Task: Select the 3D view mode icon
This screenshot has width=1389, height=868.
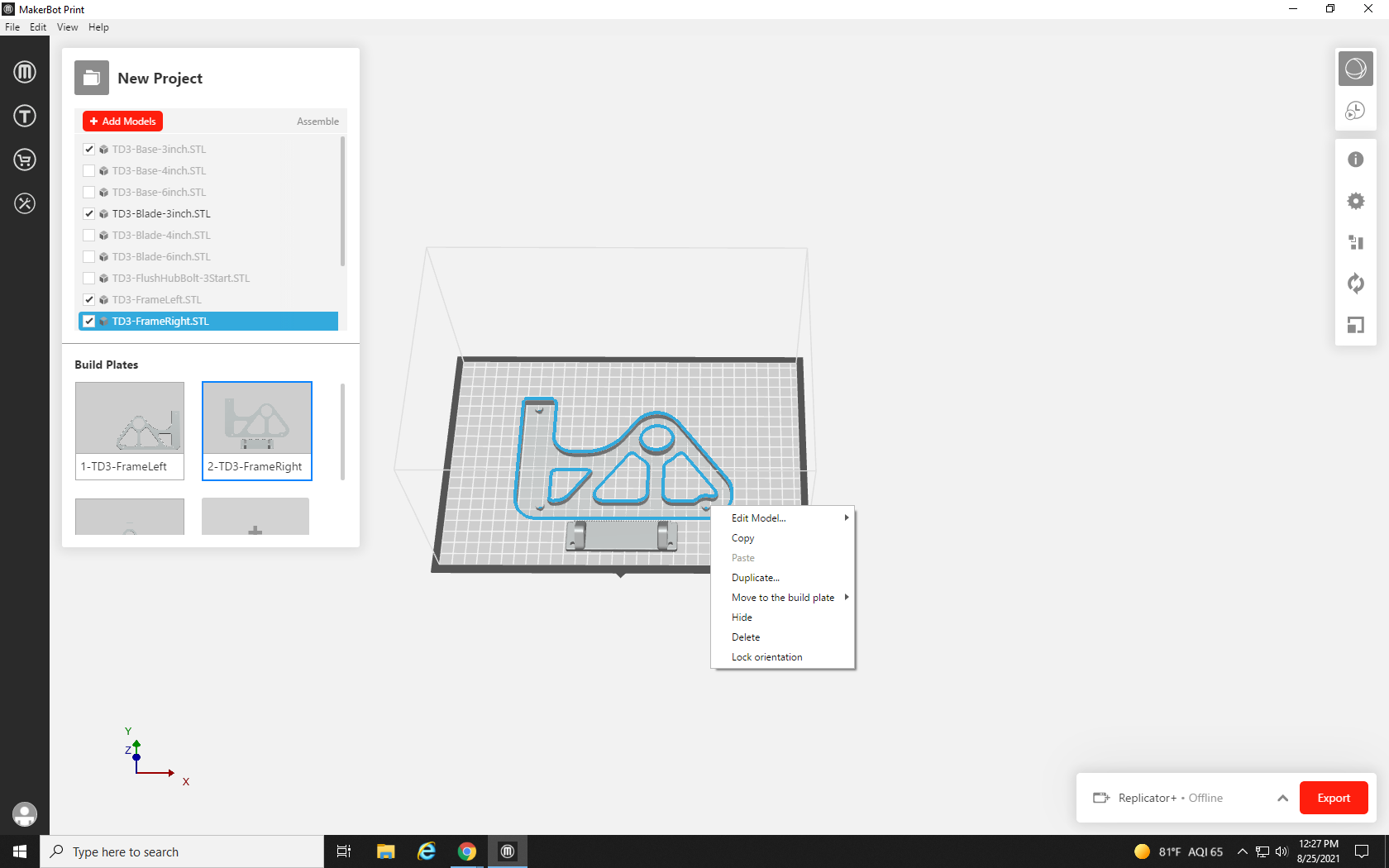Action: [1356, 69]
